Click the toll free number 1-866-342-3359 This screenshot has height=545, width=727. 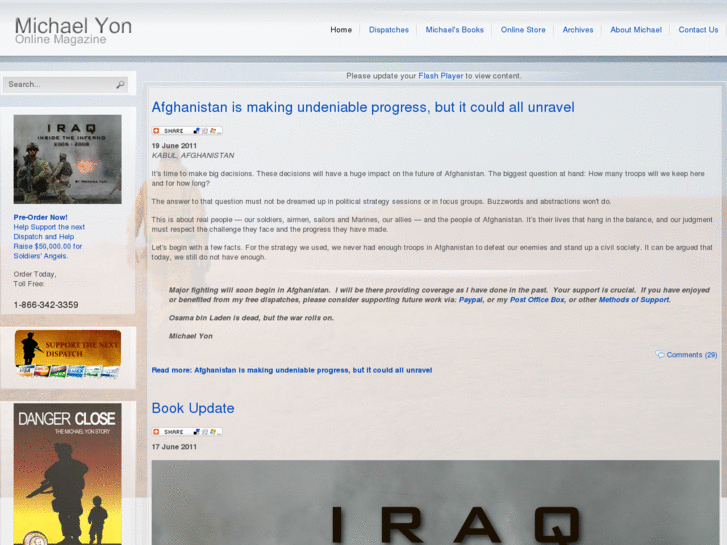(x=46, y=305)
